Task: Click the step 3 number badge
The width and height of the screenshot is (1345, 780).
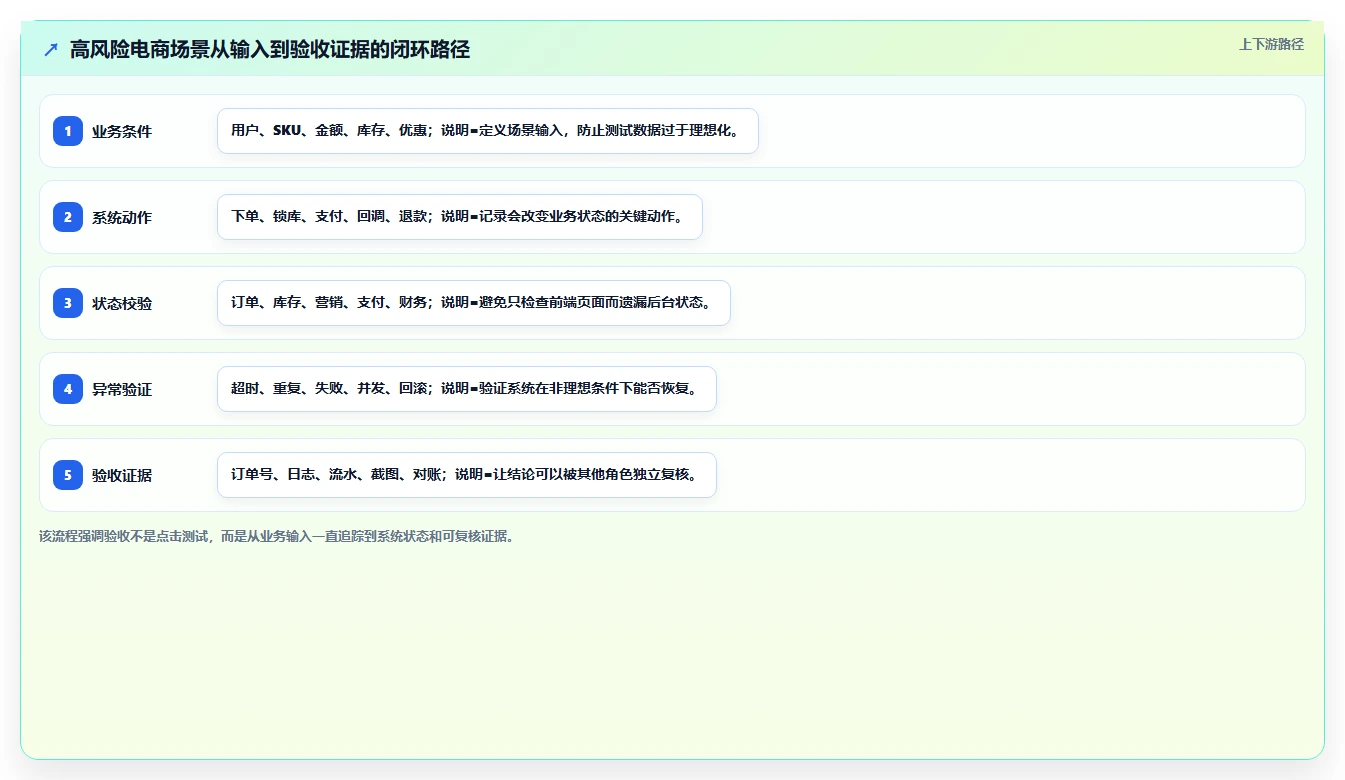Action: coord(68,303)
